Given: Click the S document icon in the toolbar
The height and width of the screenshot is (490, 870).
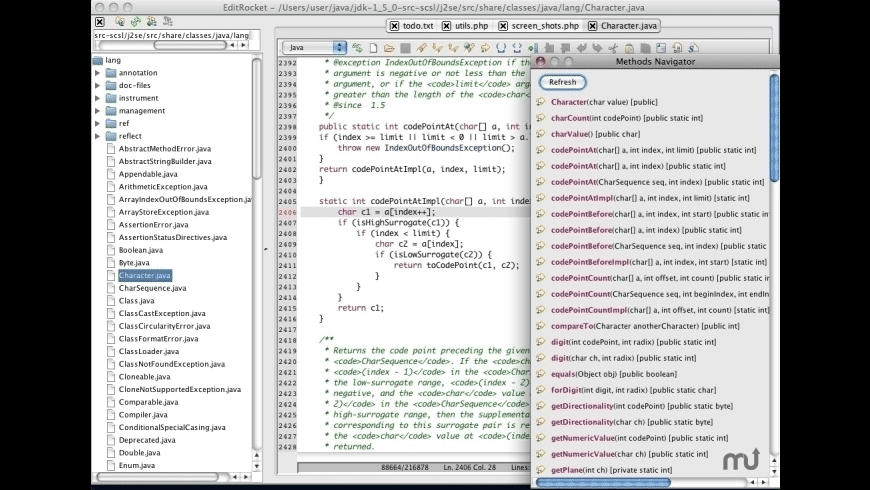Looking at the screenshot, I should (694, 48).
